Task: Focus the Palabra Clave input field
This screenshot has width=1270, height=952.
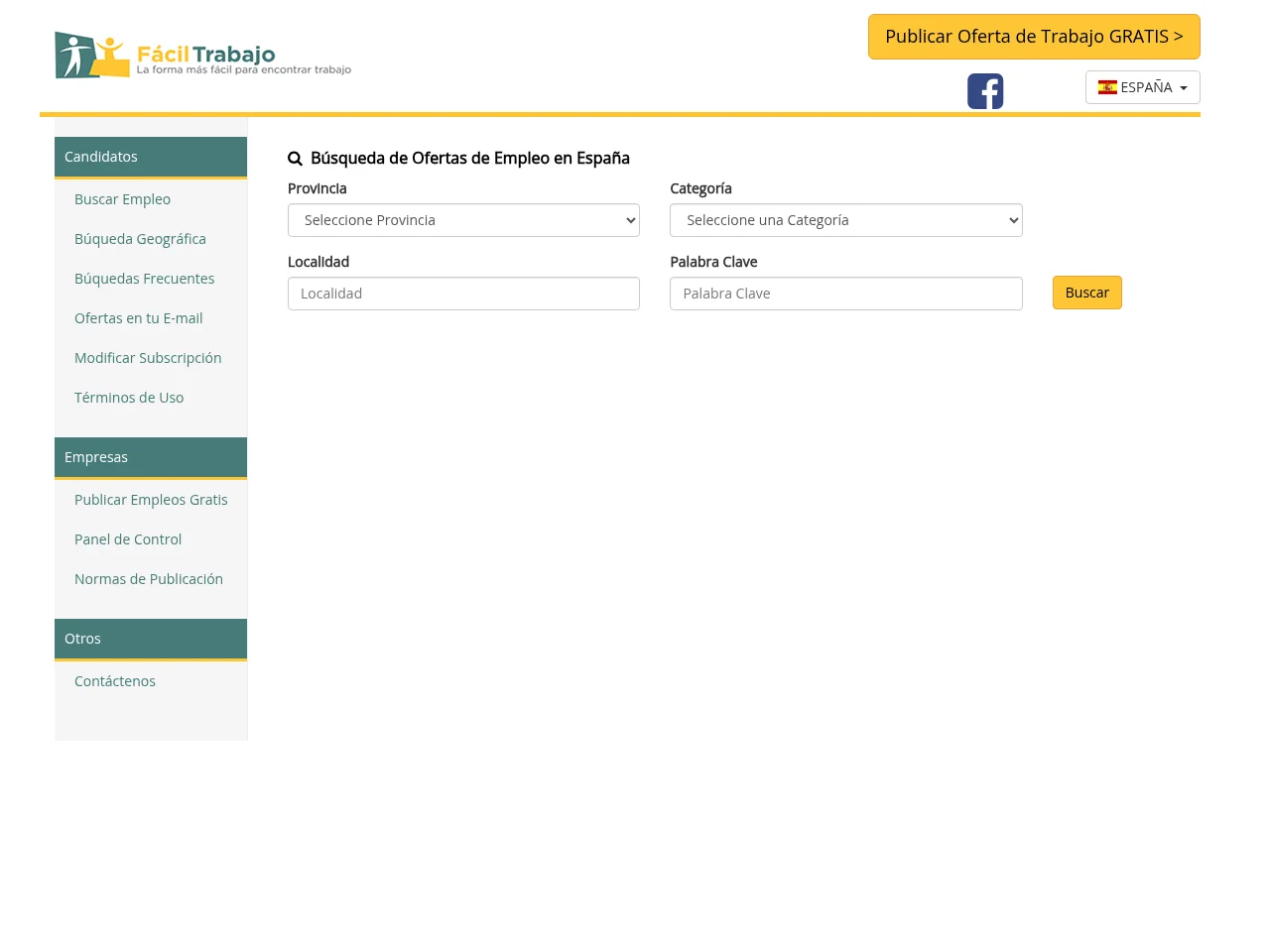Action: (846, 294)
